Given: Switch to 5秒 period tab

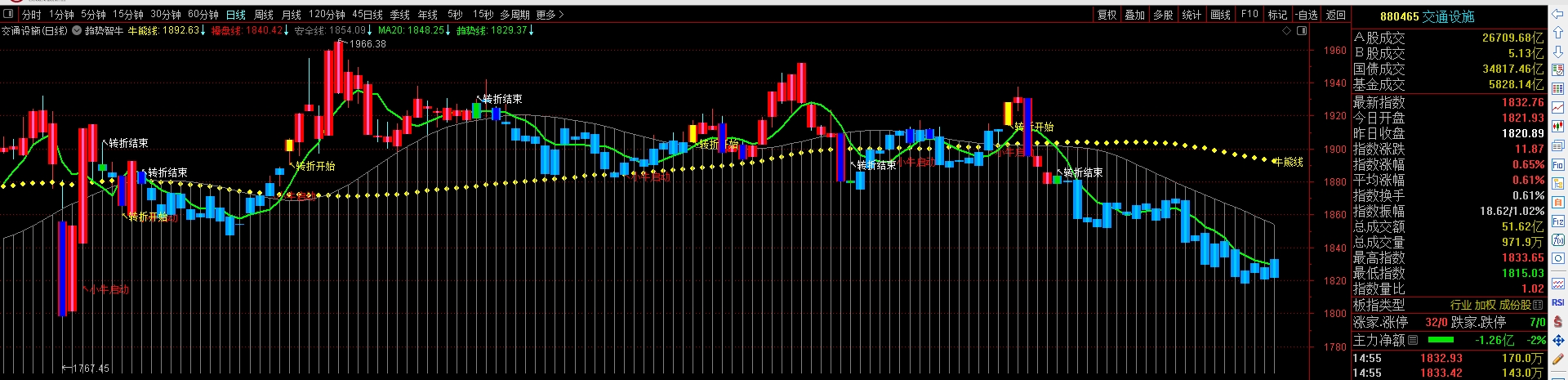Looking at the screenshot, I should tap(455, 15).
